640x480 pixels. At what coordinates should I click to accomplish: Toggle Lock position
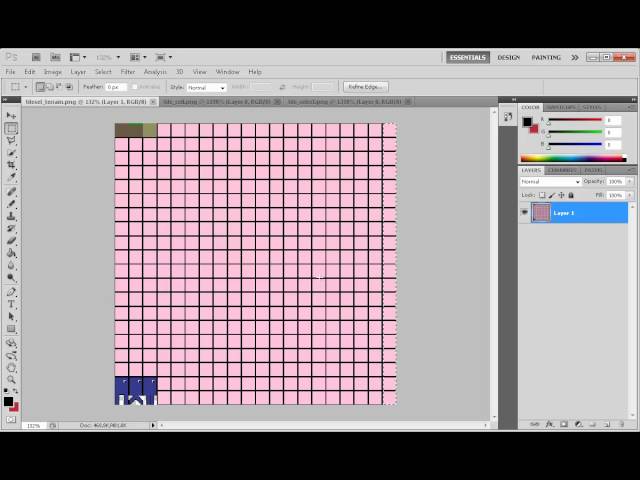(x=561, y=195)
